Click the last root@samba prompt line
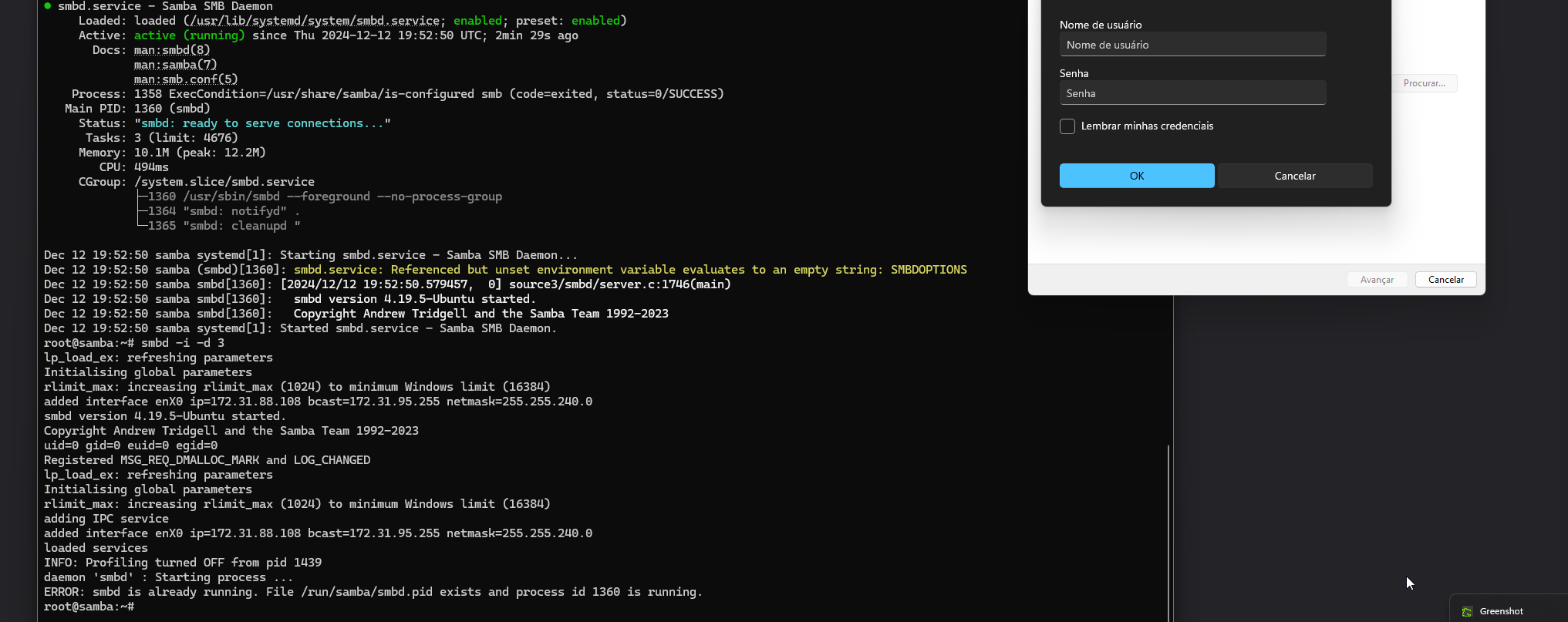Screen dimensions: 1568x622 (x=89, y=607)
